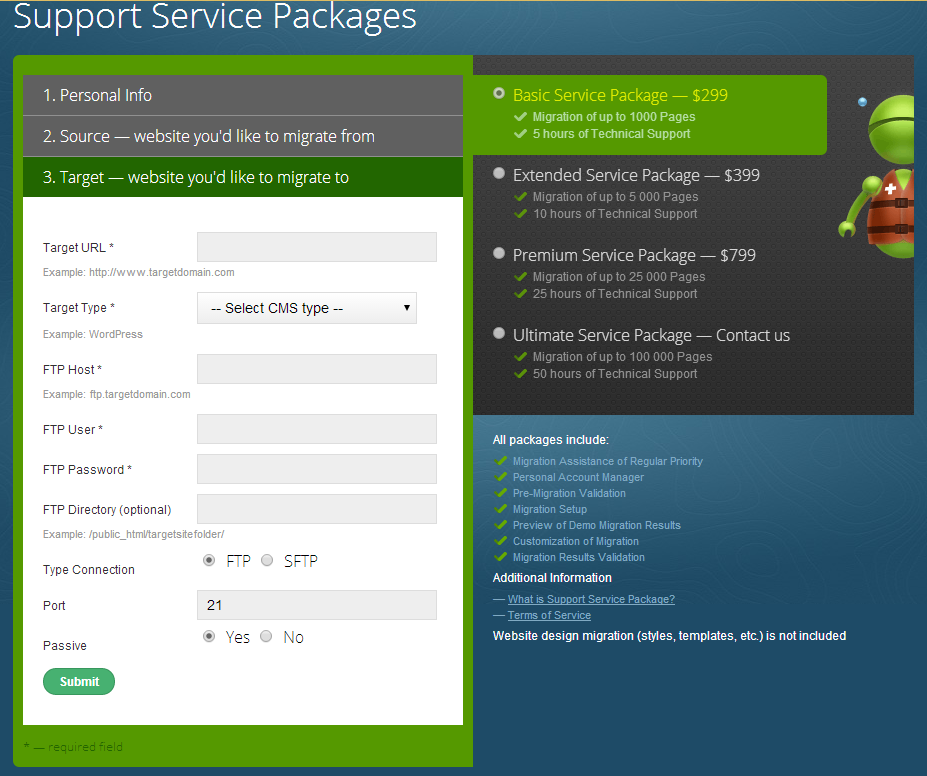
Task: Click the FTP Directory optional field
Action: (x=317, y=509)
